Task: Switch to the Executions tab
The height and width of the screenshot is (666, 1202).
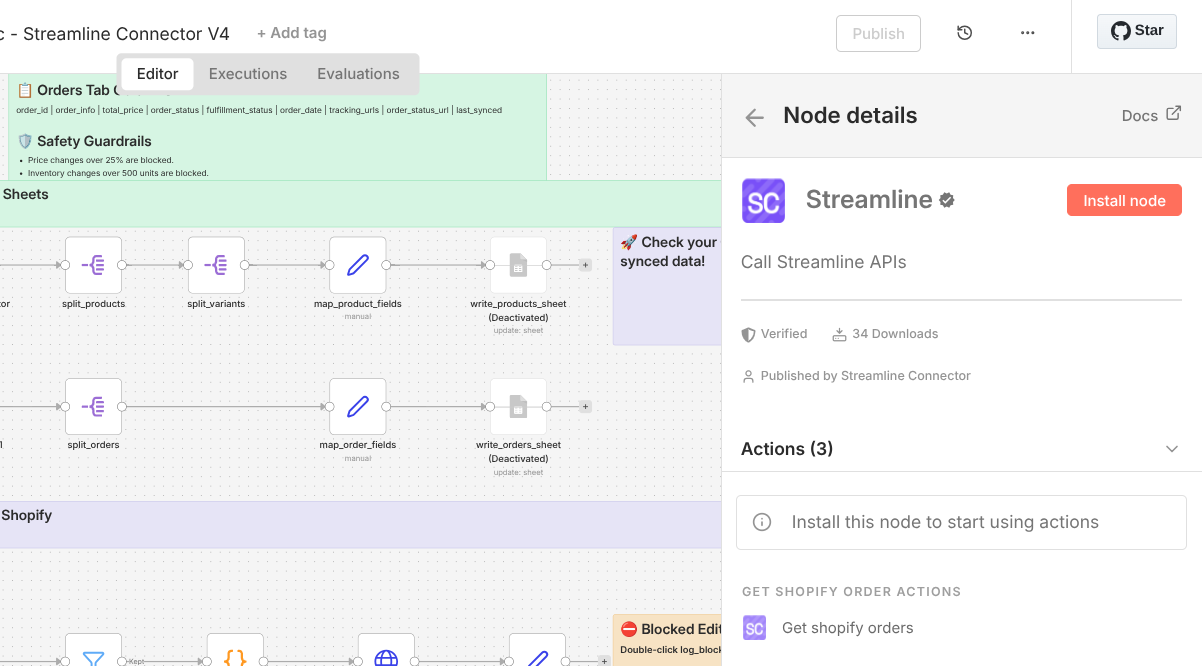Action: pos(247,73)
